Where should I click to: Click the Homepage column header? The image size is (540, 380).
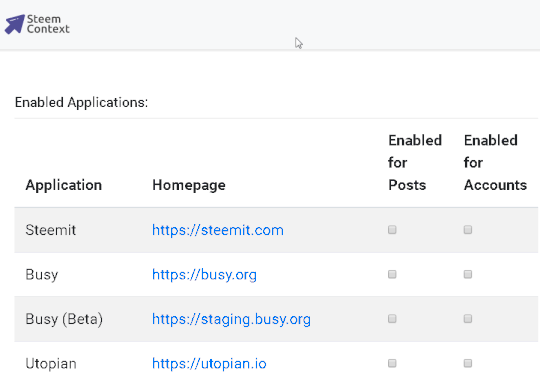[x=189, y=185]
